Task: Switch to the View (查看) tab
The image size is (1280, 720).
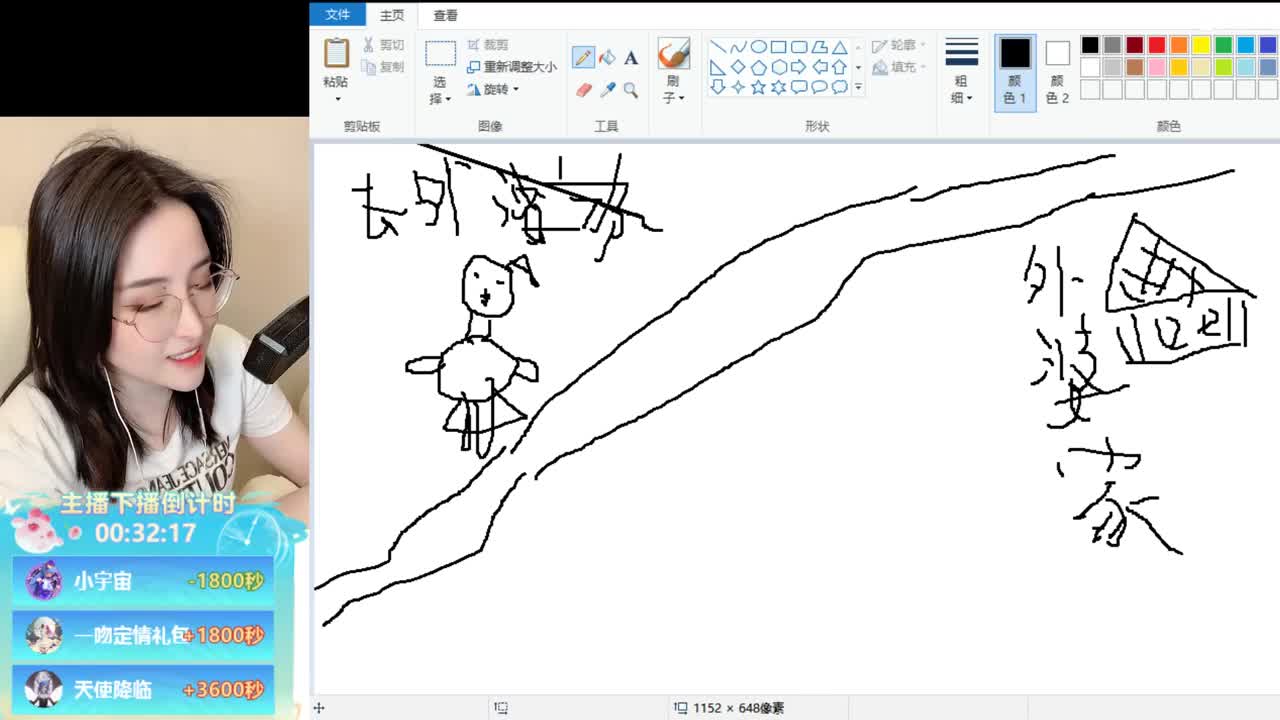Action: 446,15
